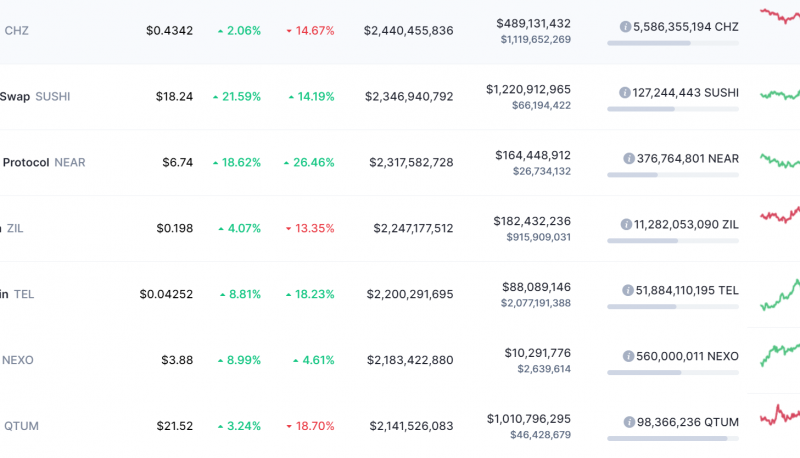Viewport: 800px width, 458px height.
Task: Click the CHZ circulating supply progress bar
Action: pos(673,43)
